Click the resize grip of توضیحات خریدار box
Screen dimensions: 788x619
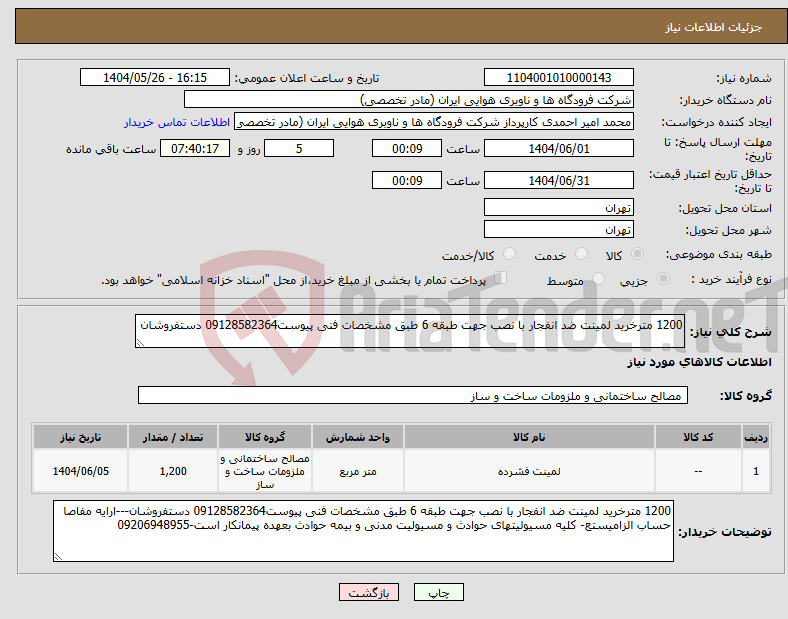[58, 557]
